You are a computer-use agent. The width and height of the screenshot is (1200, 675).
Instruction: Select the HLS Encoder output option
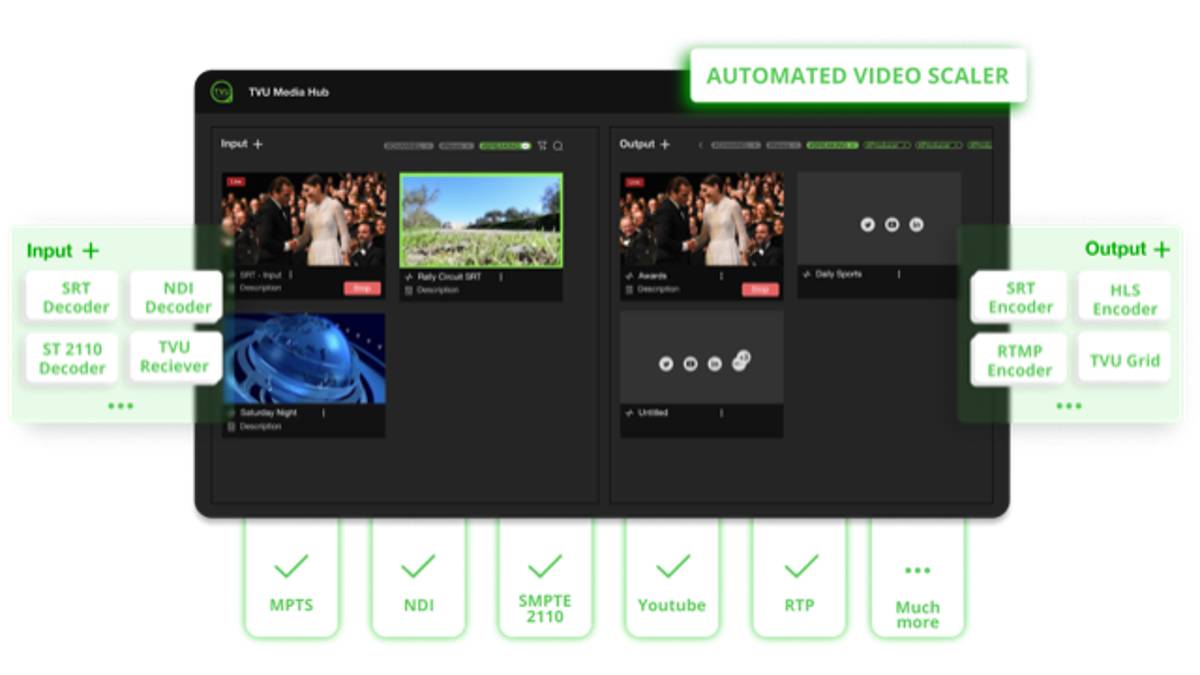pyautogui.click(x=1124, y=299)
